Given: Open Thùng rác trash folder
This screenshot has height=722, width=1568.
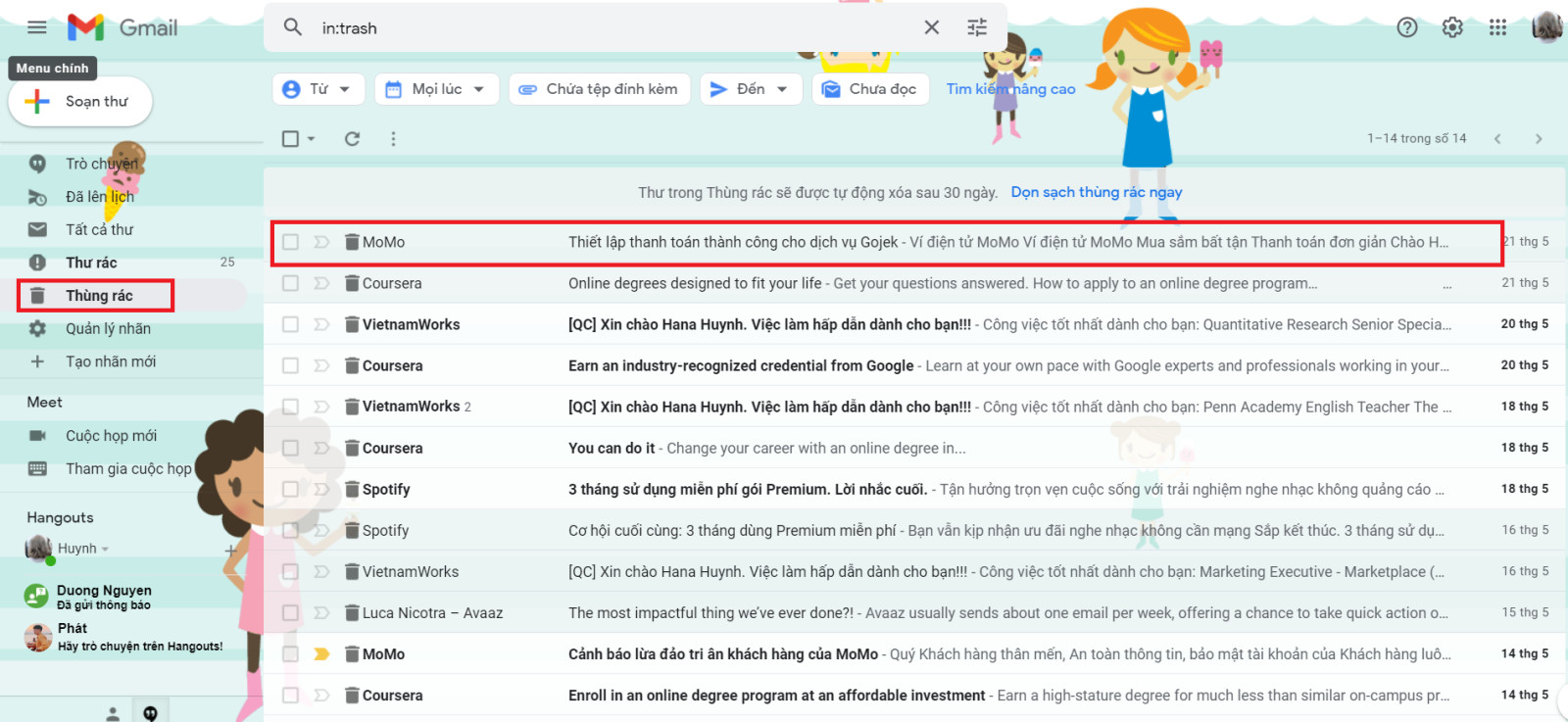Looking at the screenshot, I should pyautogui.click(x=99, y=296).
